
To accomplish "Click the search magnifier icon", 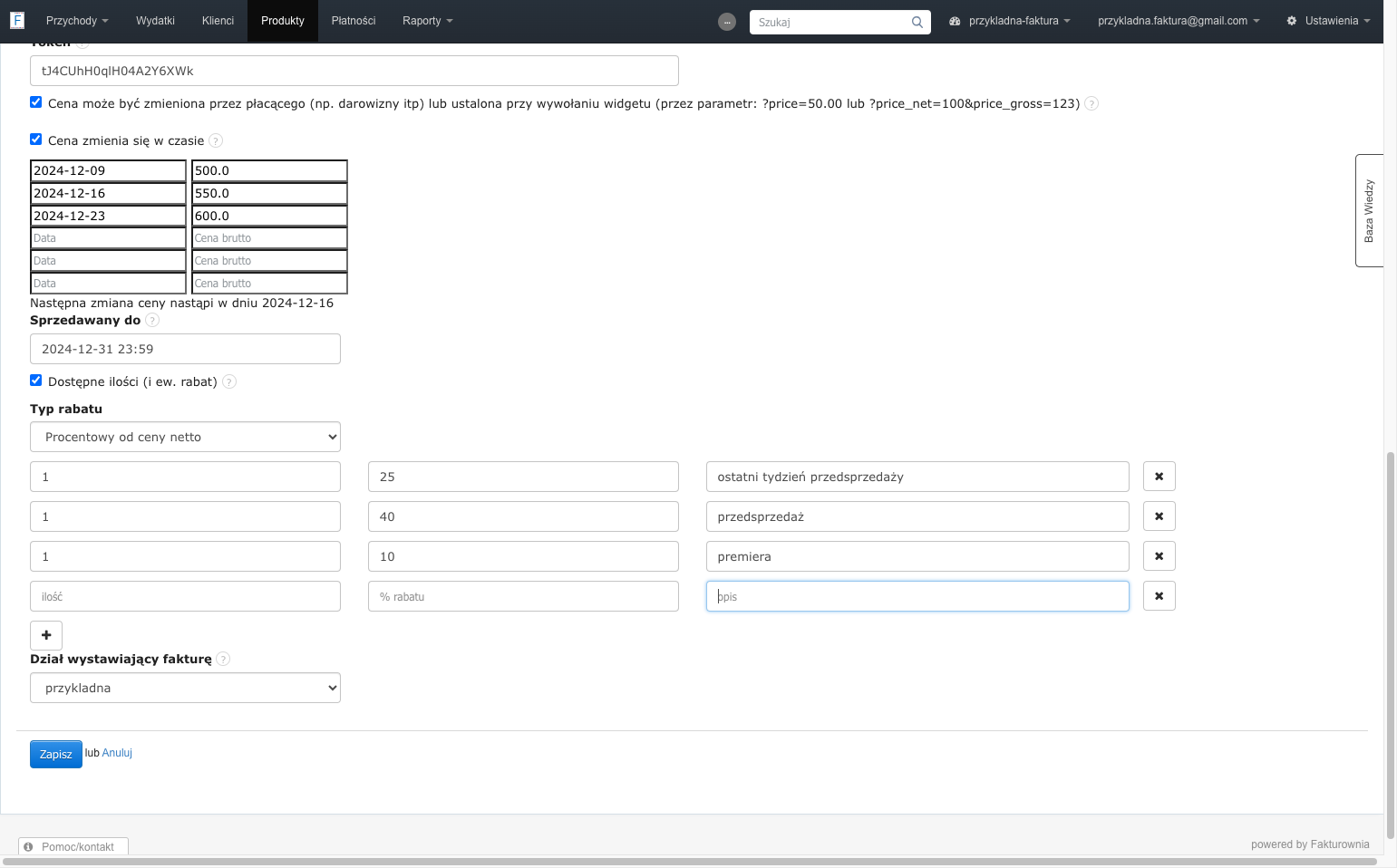I will click(x=917, y=23).
